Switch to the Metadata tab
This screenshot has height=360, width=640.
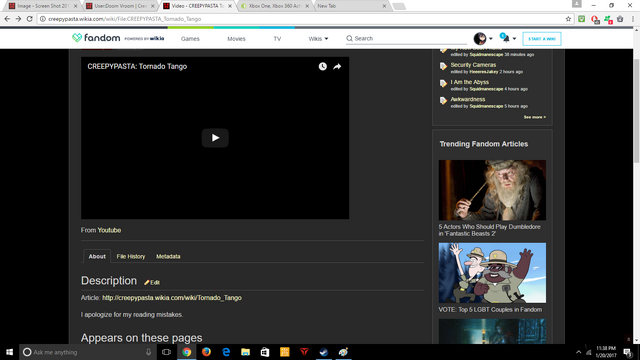[168, 256]
